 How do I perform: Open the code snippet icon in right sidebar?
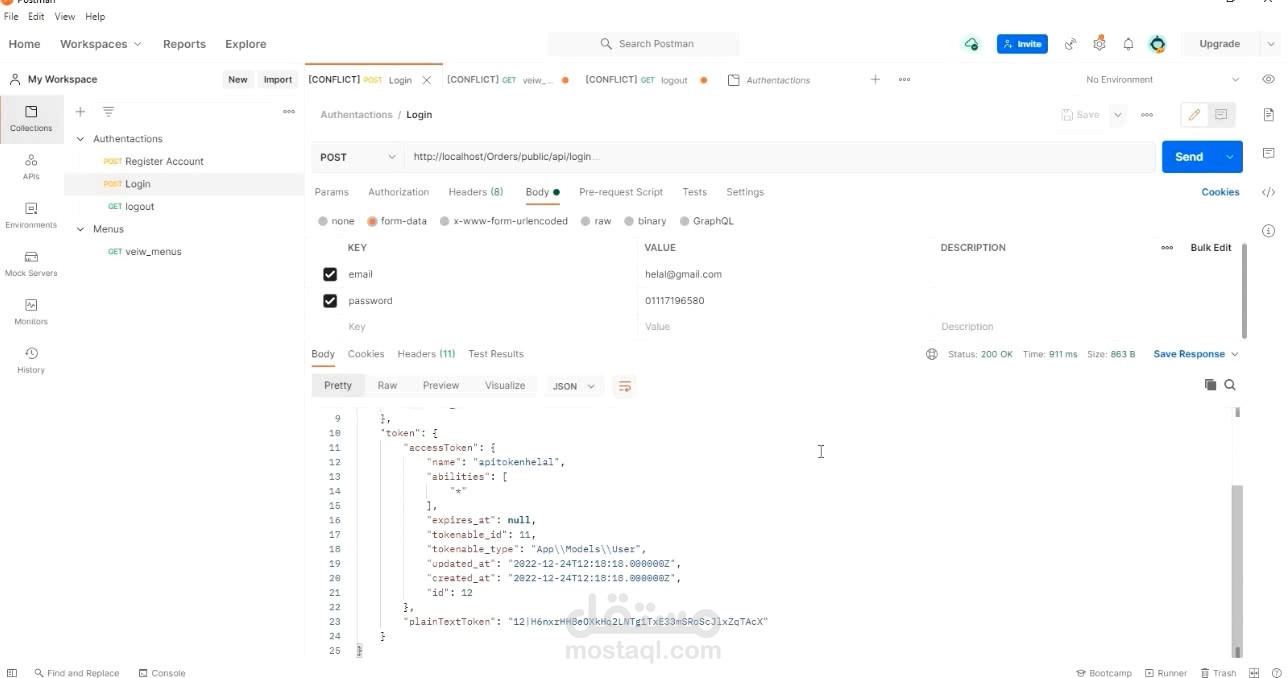pyautogui.click(x=1268, y=192)
